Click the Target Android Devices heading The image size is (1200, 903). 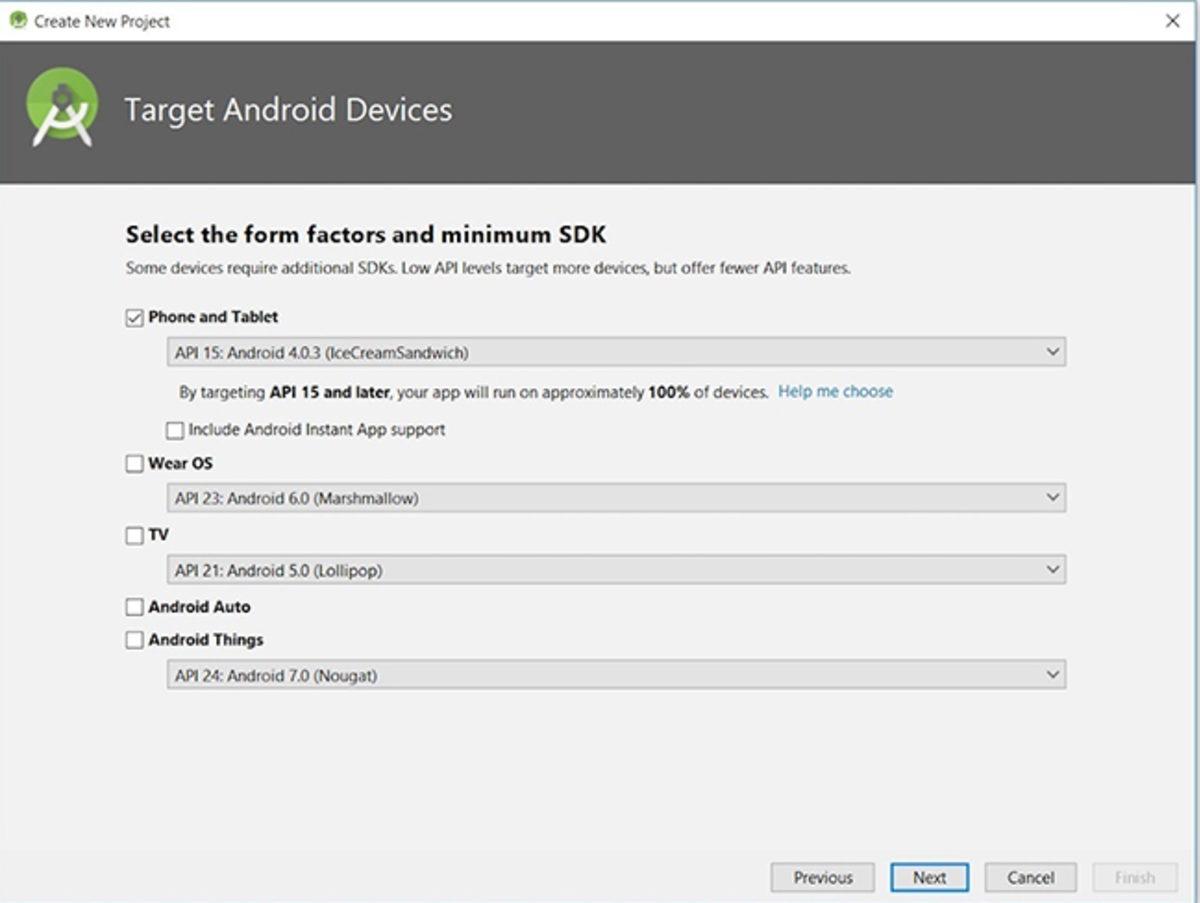(289, 110)
